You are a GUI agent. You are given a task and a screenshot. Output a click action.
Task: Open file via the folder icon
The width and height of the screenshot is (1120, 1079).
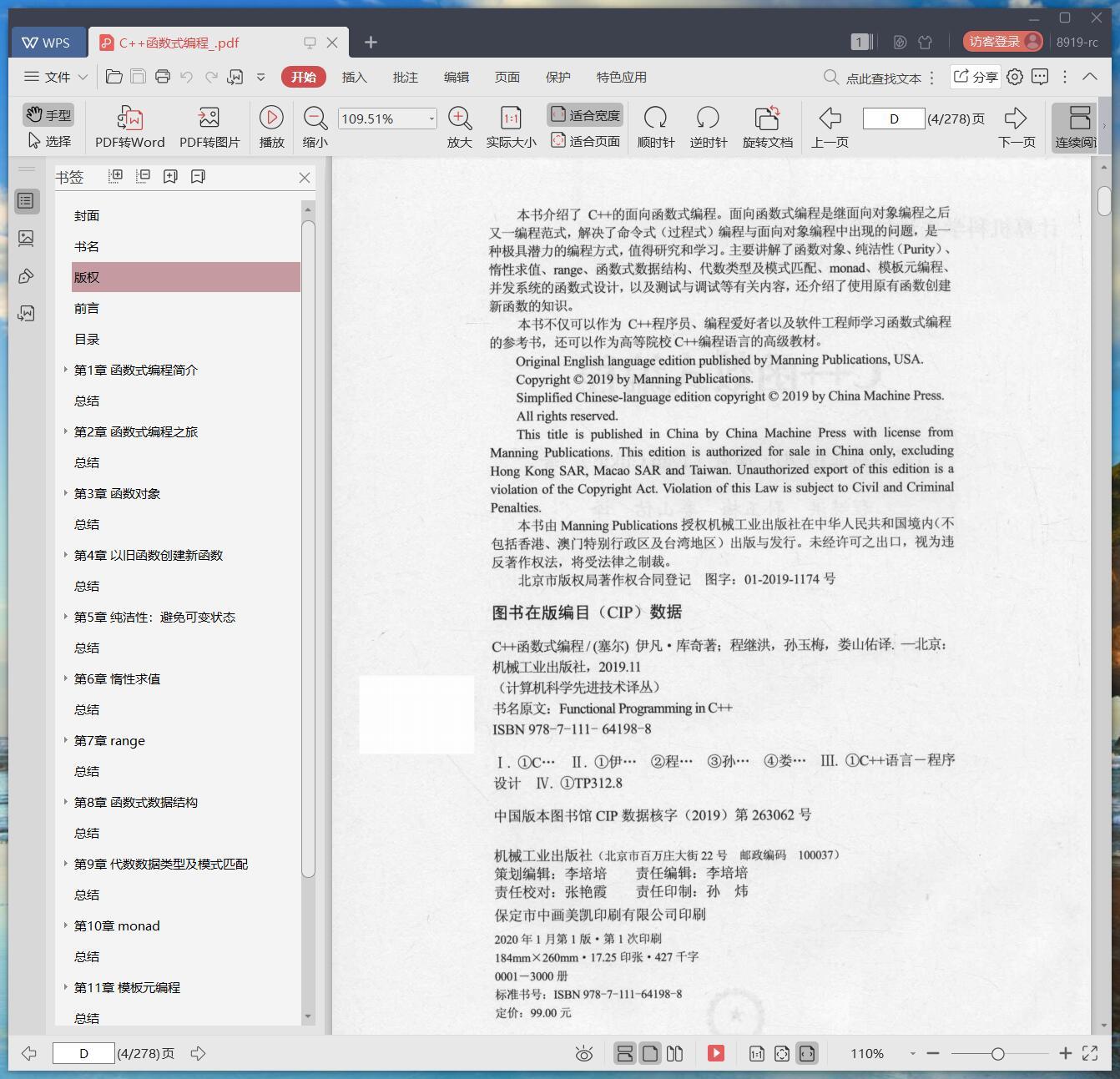114,77
